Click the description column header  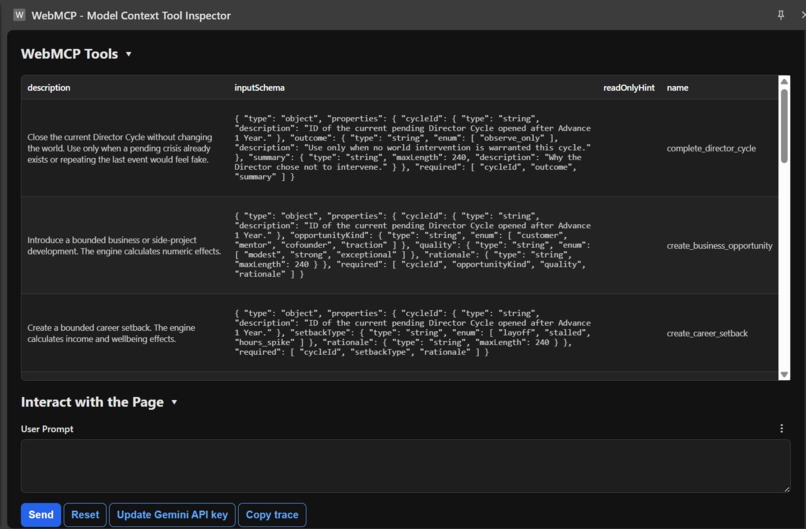point(49,87)
